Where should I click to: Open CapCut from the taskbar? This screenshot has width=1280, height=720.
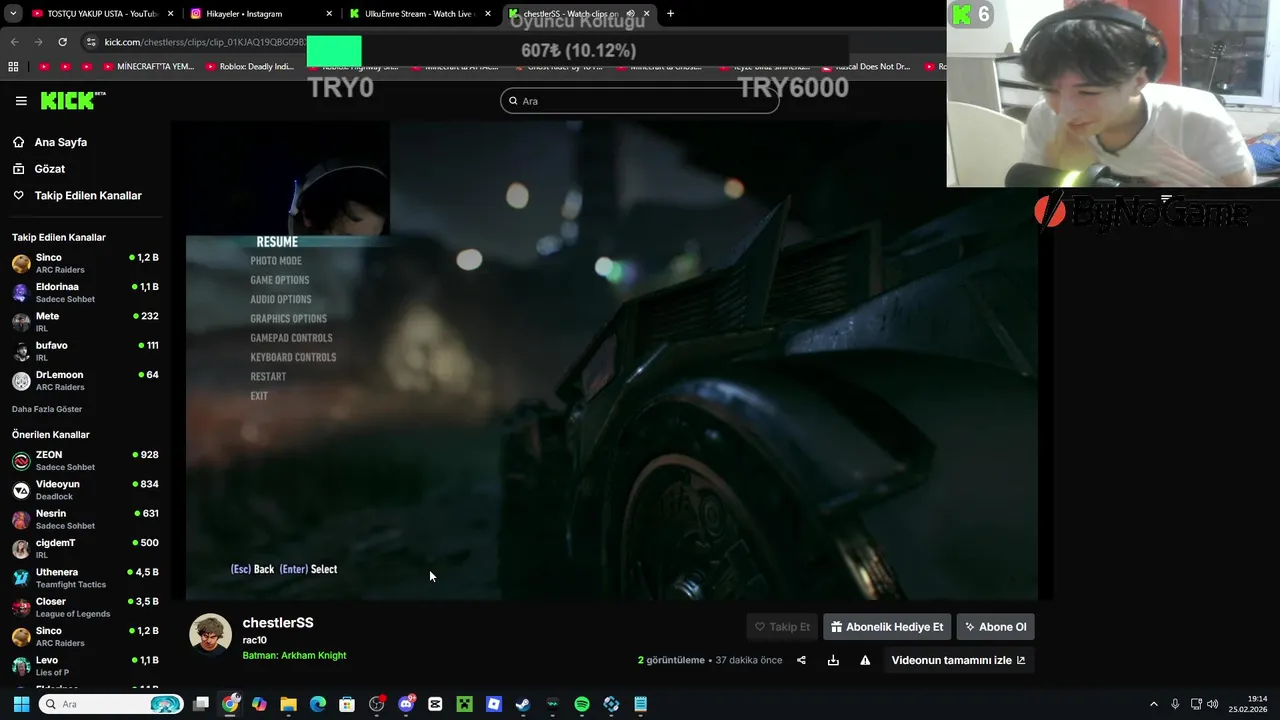(x=435, y=704)
